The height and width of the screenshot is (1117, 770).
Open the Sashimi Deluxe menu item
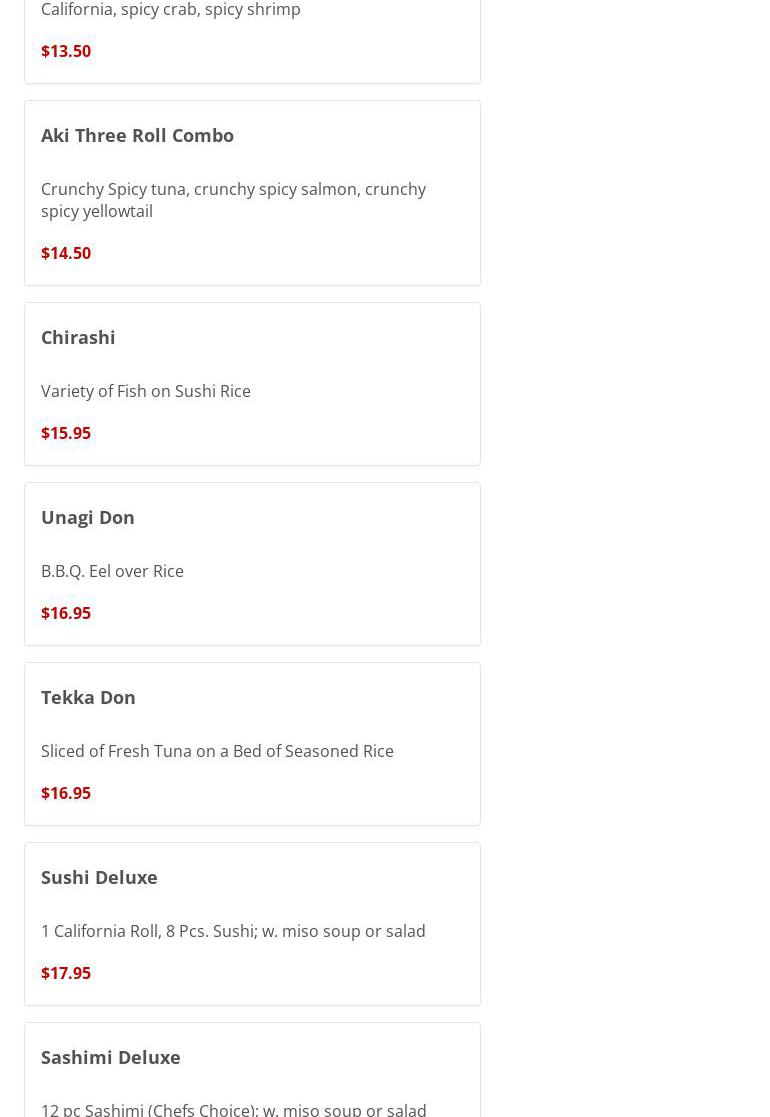111,1057
